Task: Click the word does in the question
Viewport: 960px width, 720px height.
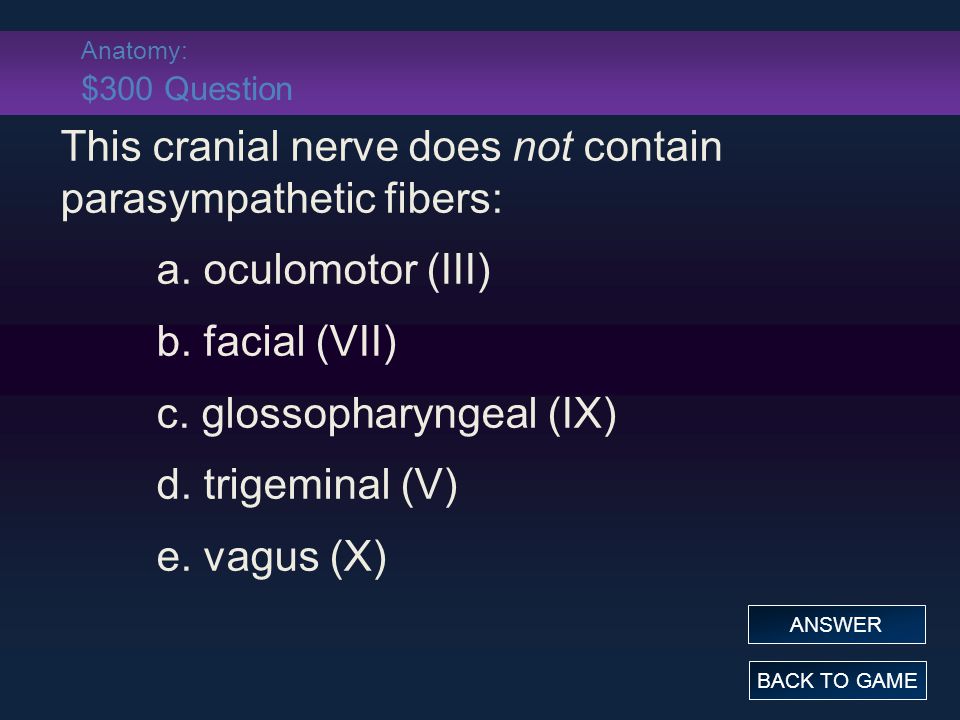Action: click(x=455, y=147)
